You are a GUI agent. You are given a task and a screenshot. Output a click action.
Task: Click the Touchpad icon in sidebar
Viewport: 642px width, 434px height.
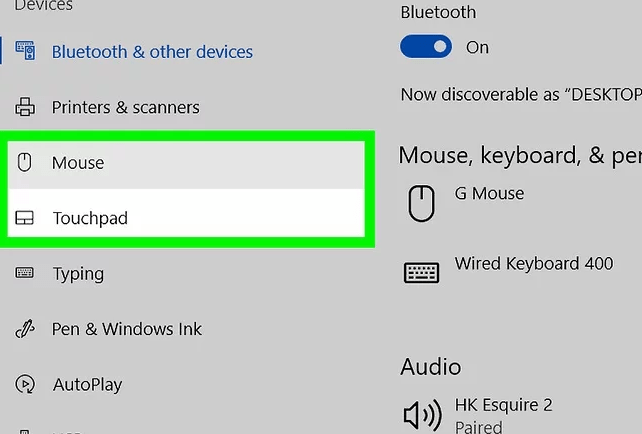(24, 218)
